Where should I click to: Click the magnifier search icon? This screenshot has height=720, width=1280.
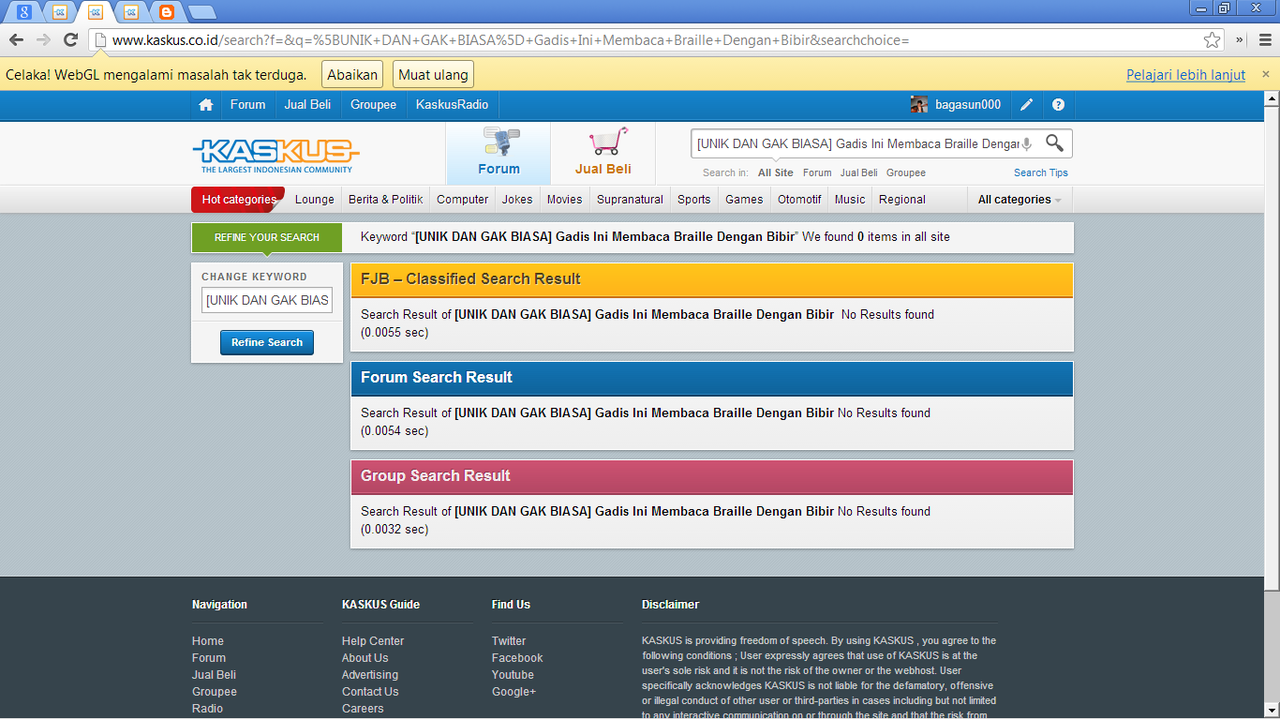tap(1054, 143)
